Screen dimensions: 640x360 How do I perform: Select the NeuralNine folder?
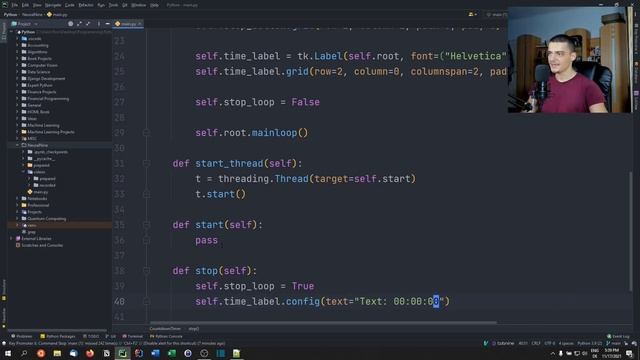[x=38, y=145]
